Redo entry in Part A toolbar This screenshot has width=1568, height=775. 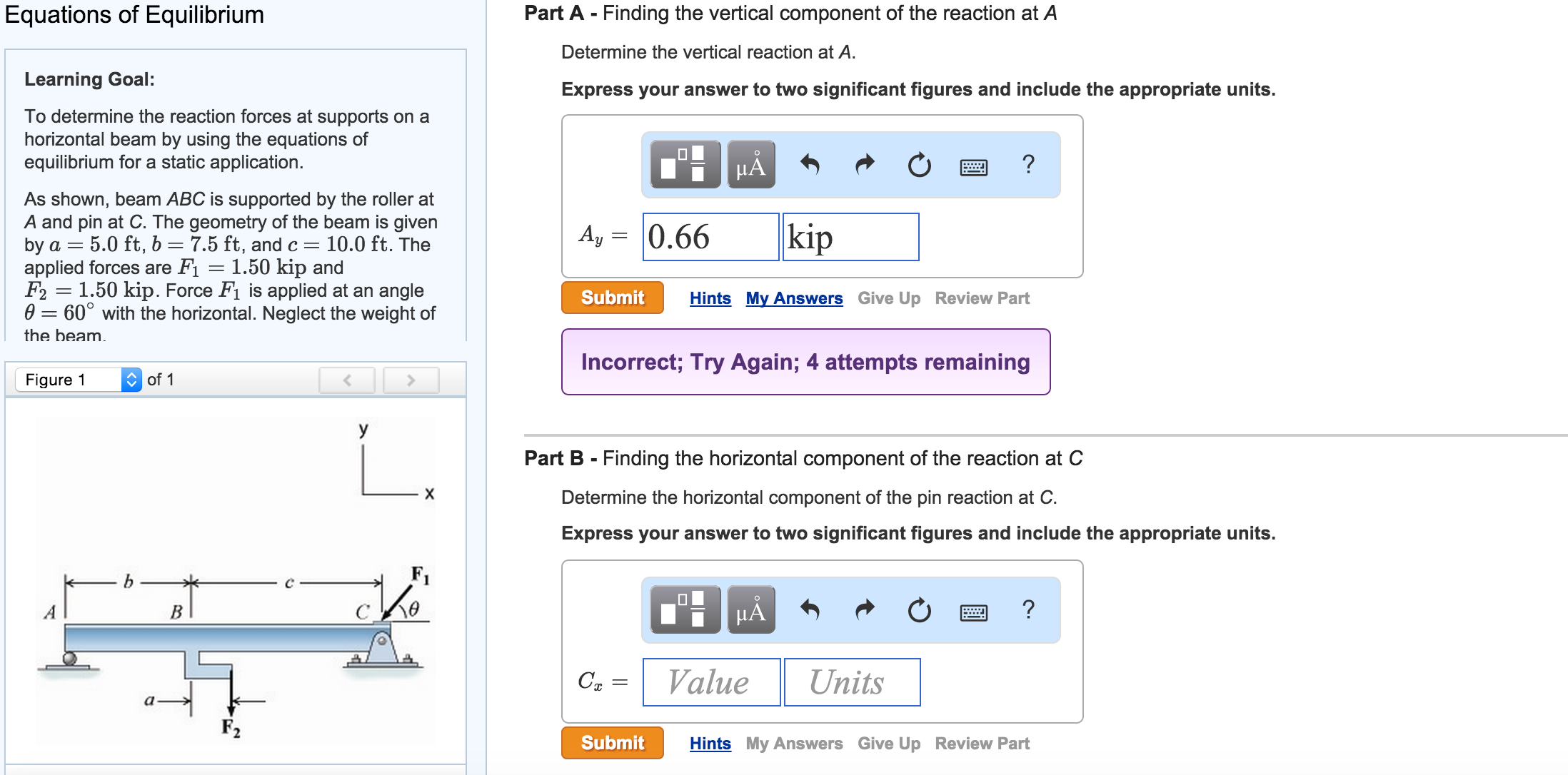(865, 165)
